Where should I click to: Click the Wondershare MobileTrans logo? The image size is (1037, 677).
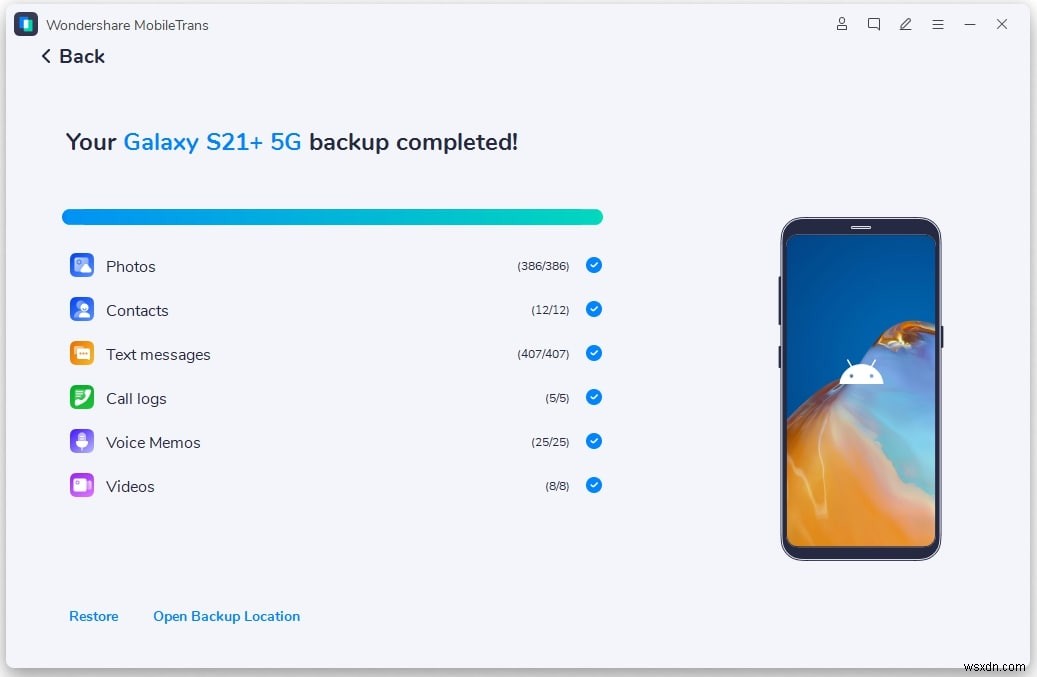25,23
